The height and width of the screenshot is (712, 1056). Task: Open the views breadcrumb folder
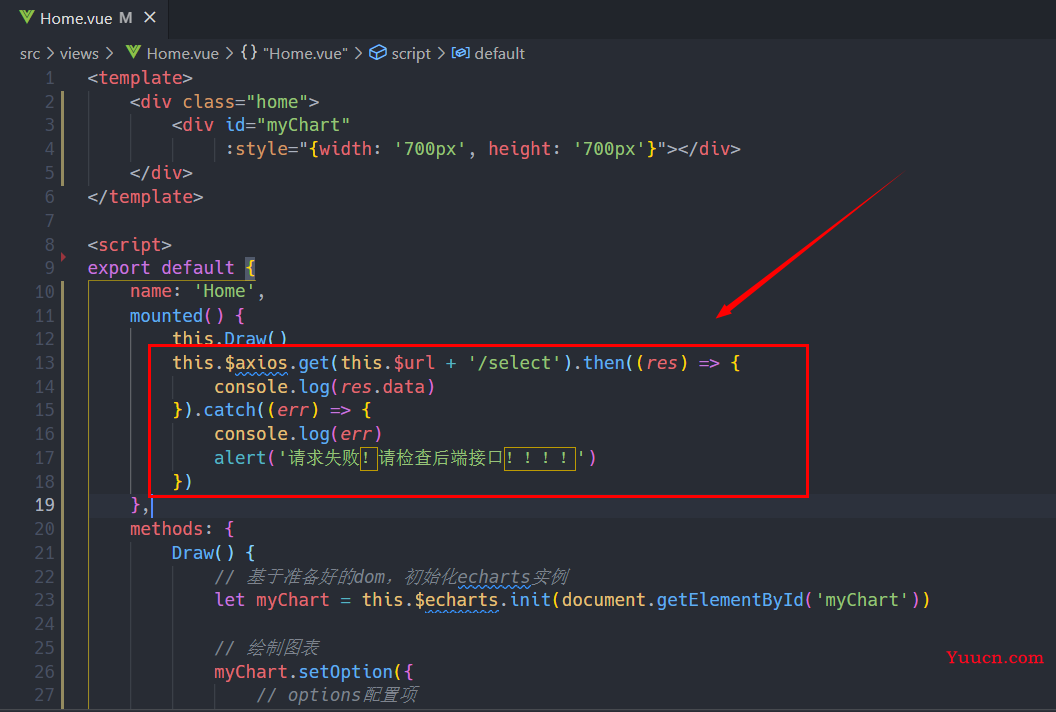coord(79,54)
